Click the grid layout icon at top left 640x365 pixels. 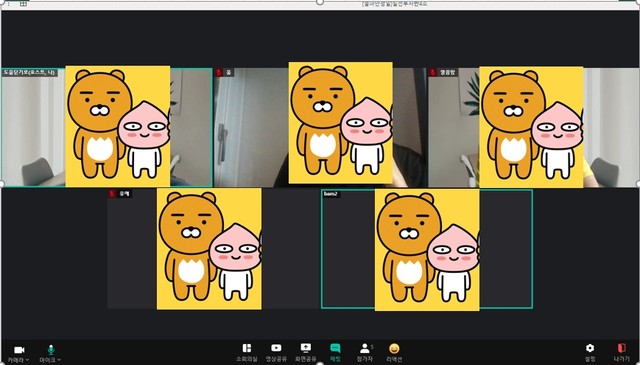23,3
